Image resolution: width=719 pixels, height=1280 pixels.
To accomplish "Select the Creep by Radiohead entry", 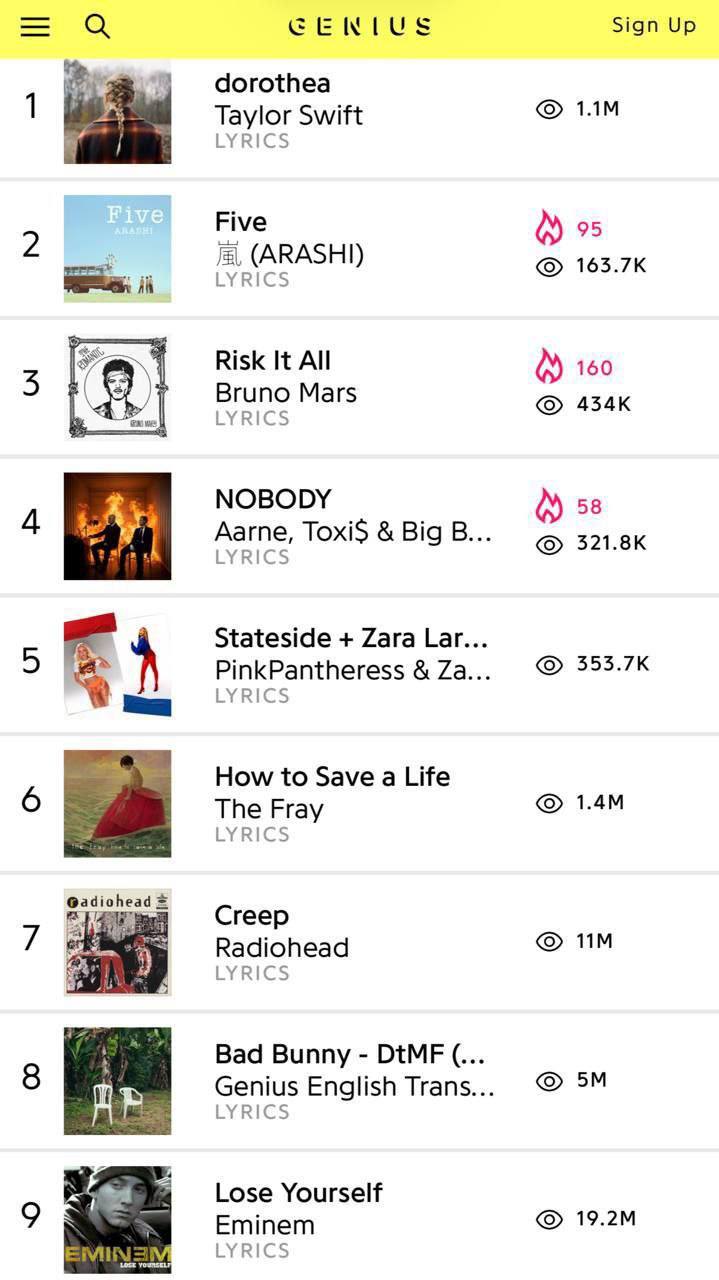I will coord(252,916).
